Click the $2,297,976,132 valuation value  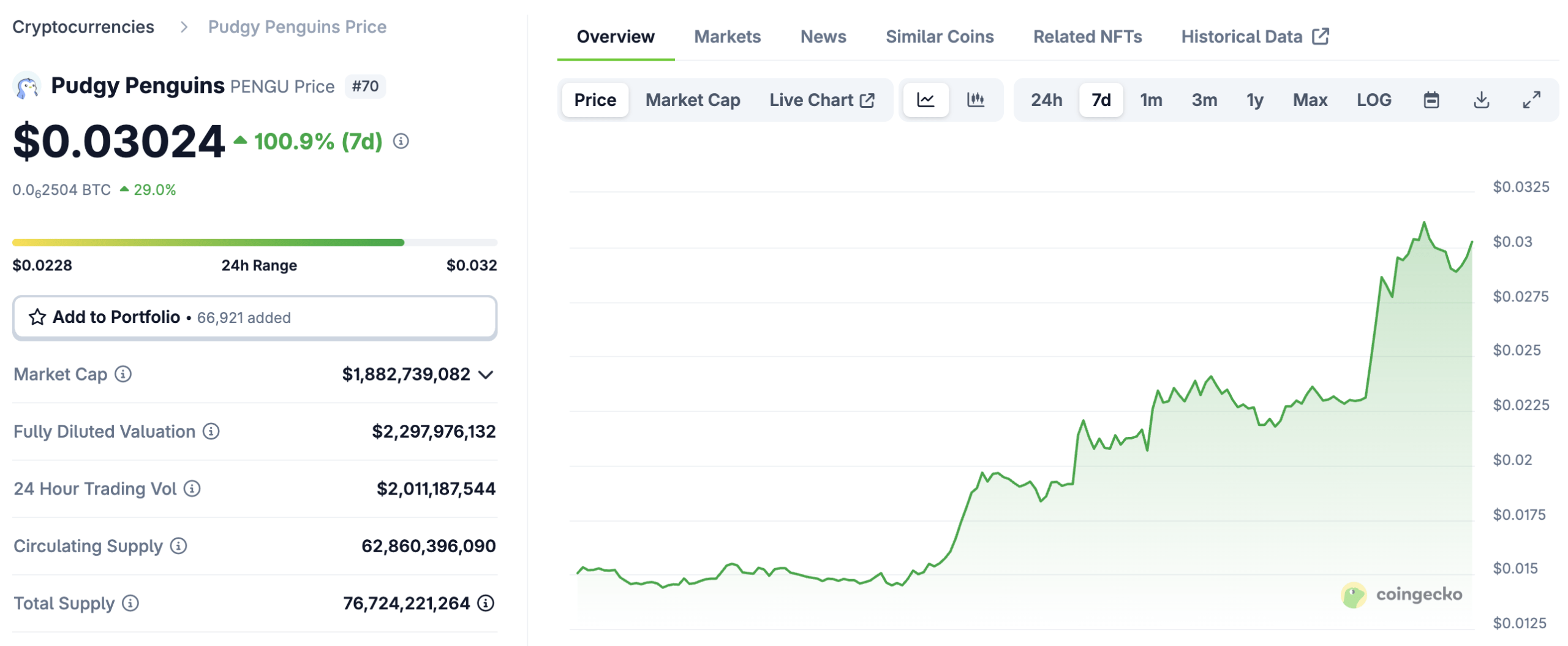pyautogui.click(x=434, y=431)
